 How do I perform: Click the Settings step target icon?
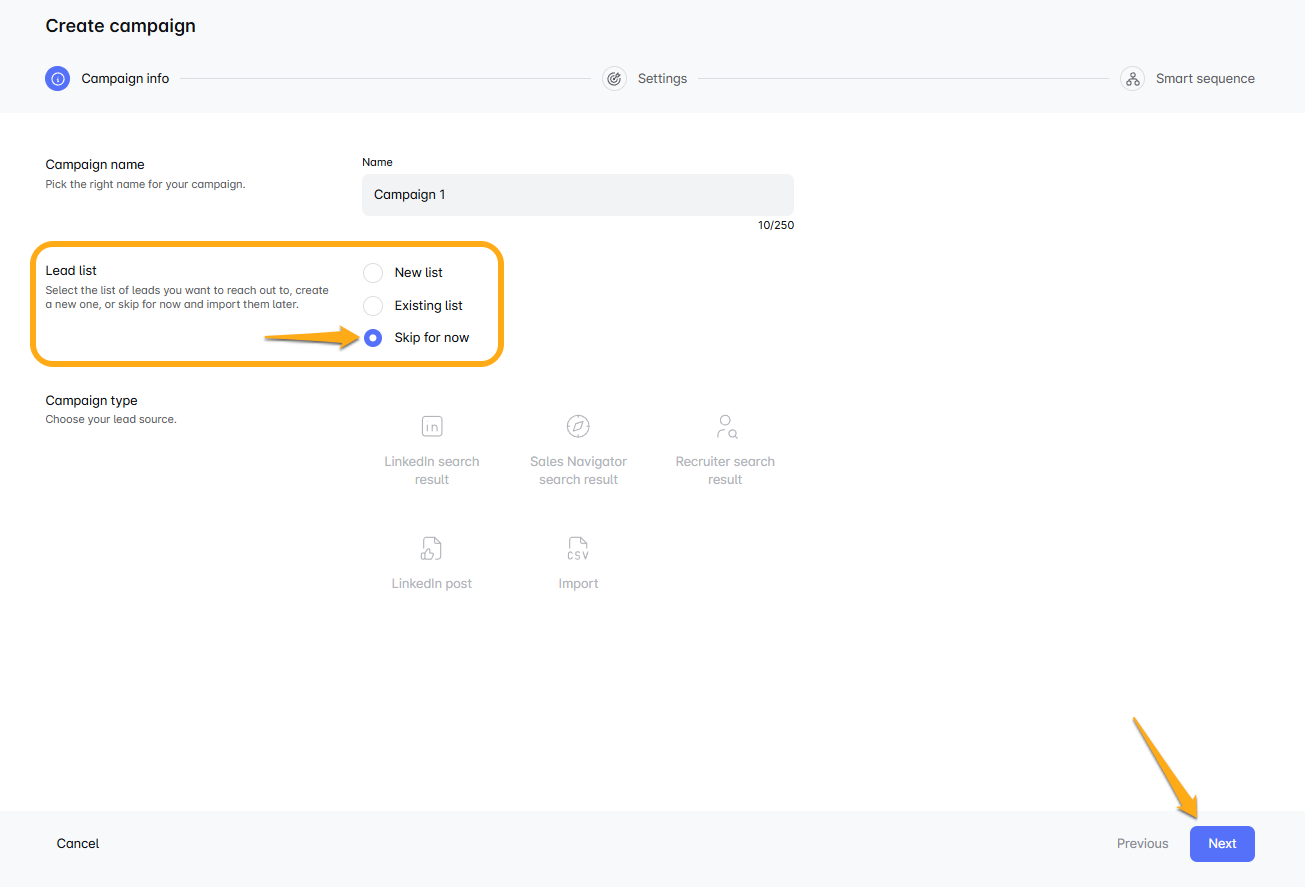pyautogui.click(x=614, y=79)
